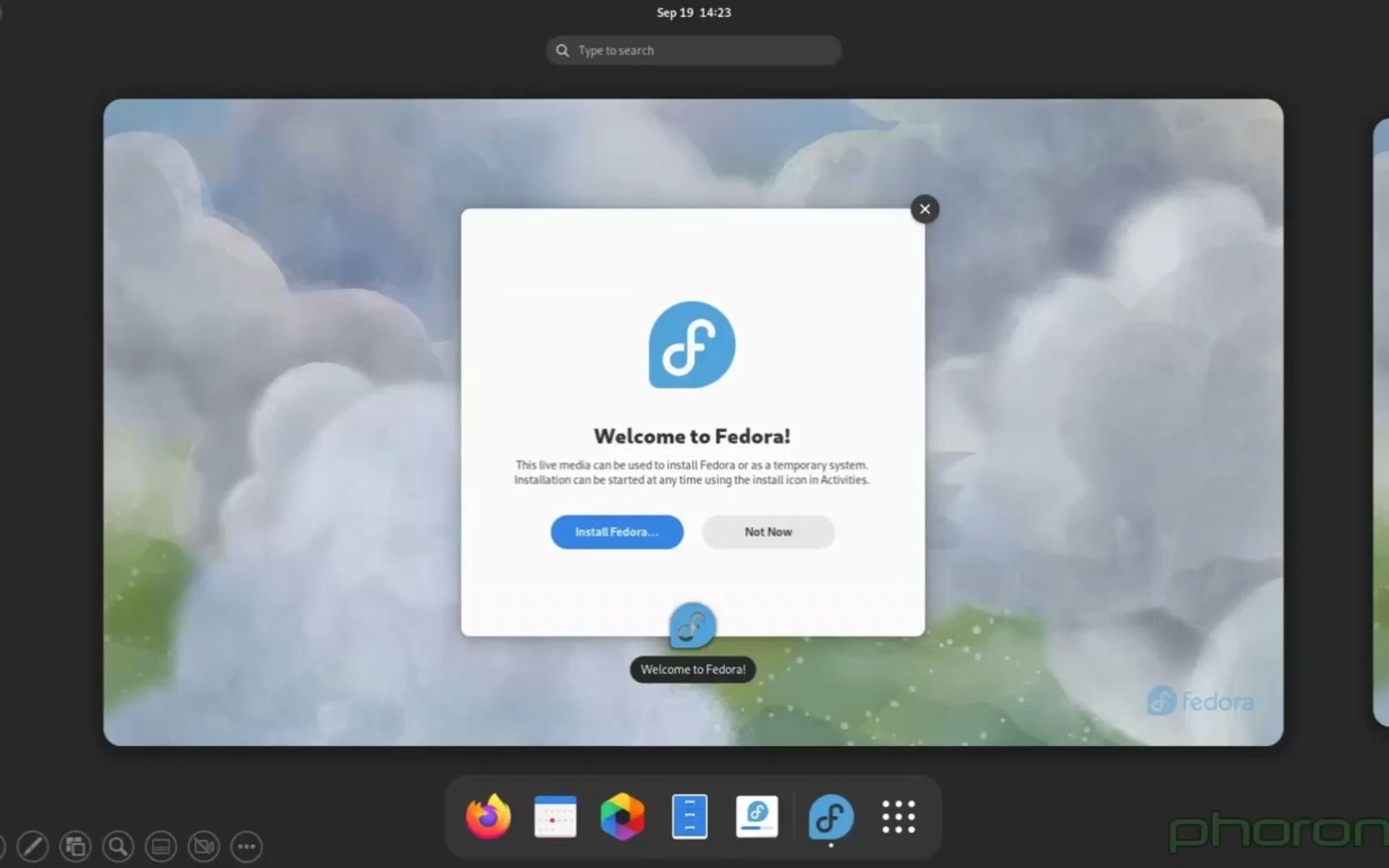1389x868 pixels.
Task: Open the clock menu showing Sep 19 14:23
Action: (694, 12)
